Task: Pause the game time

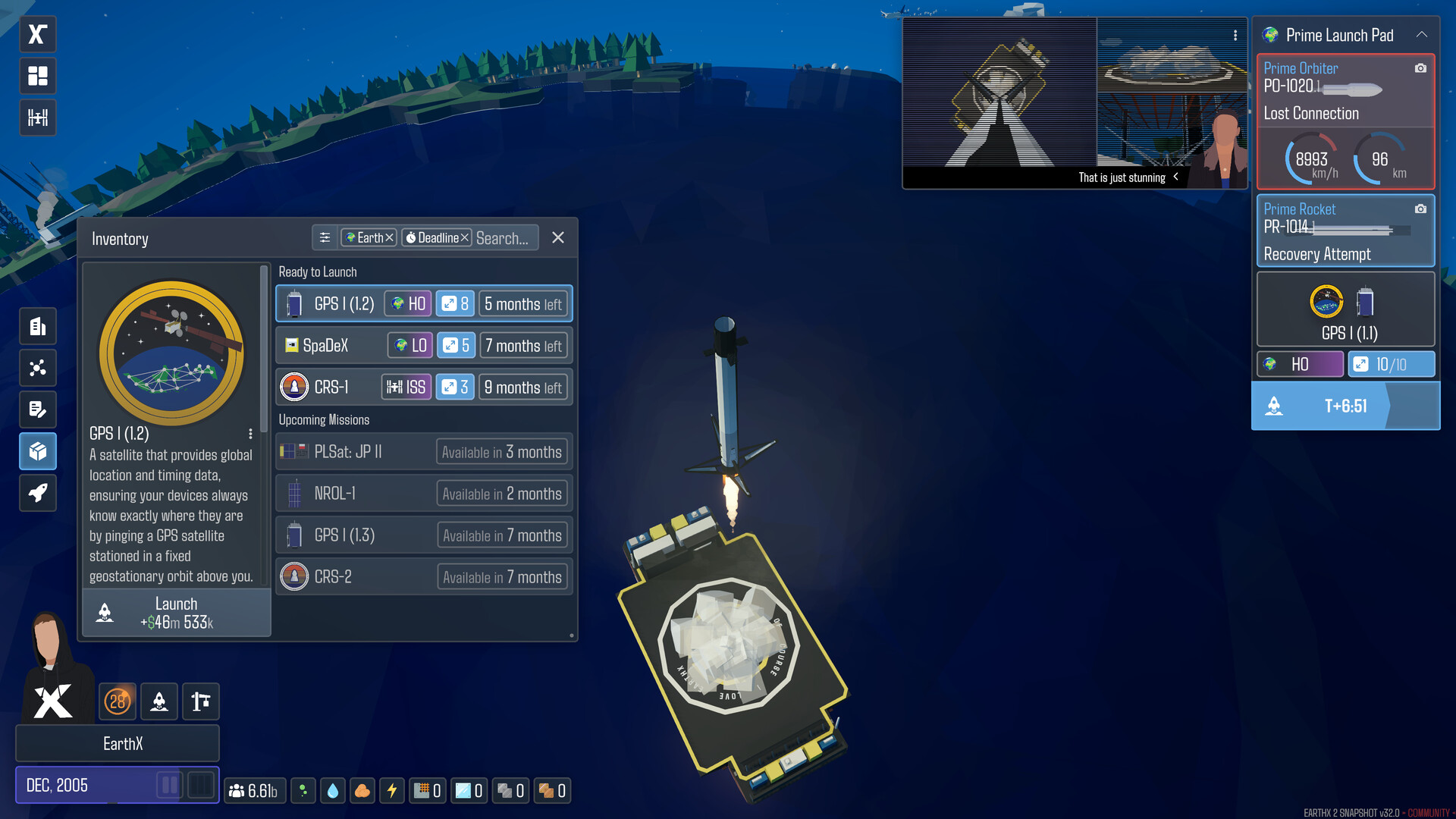Action: coord(170,785)
